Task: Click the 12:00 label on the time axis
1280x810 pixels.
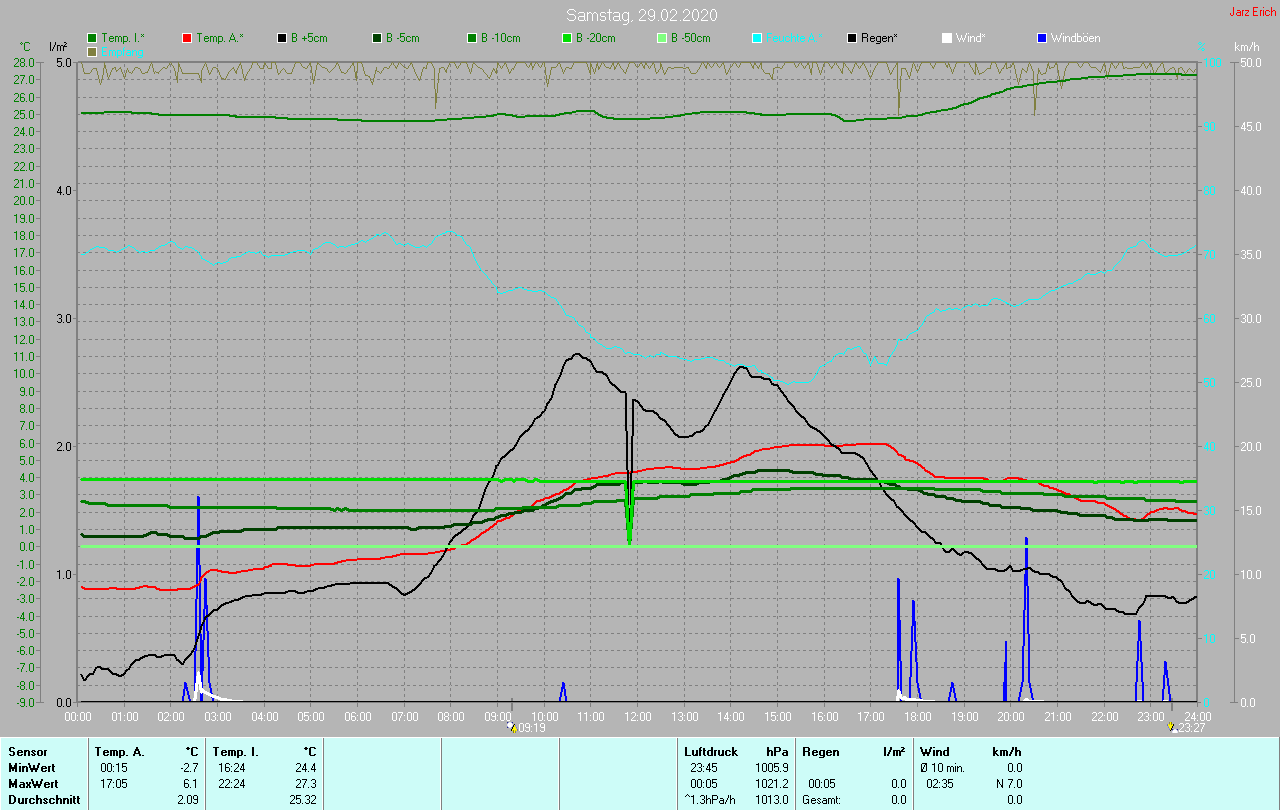Action: [x=638, y=716]
